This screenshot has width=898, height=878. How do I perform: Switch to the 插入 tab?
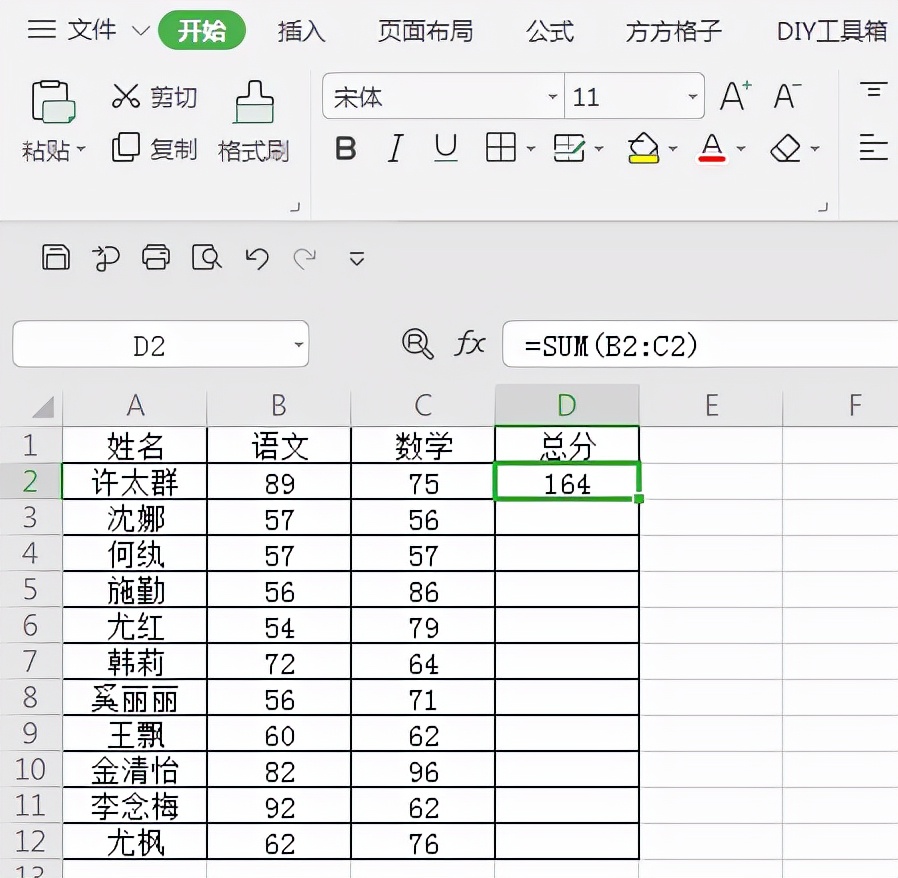point(302,31)
